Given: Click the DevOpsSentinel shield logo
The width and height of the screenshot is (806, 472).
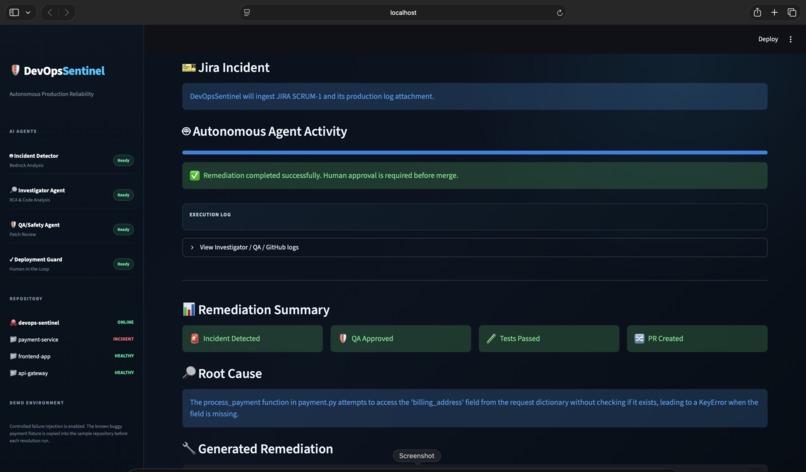Looking at the screenshot, I should (x=15, y=70).
